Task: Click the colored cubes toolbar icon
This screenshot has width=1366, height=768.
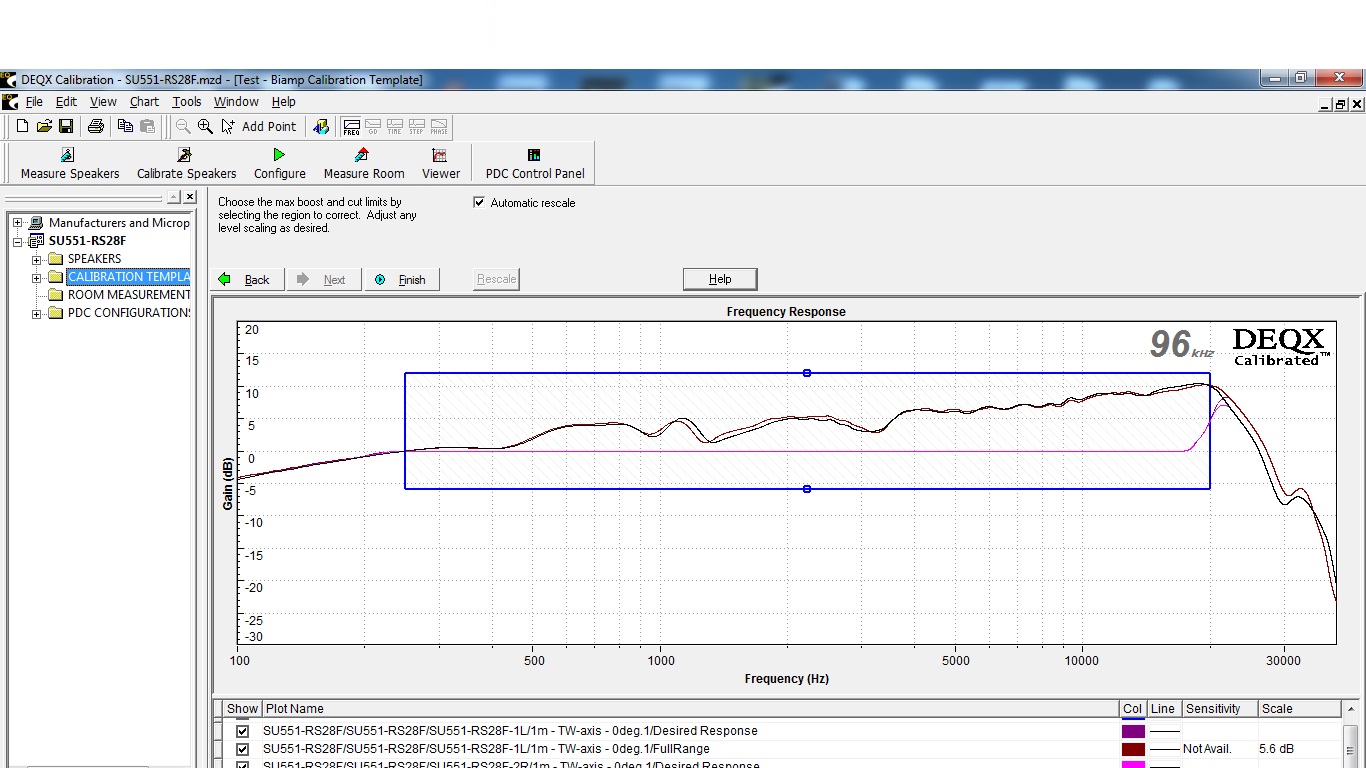Action: (320, 126)
